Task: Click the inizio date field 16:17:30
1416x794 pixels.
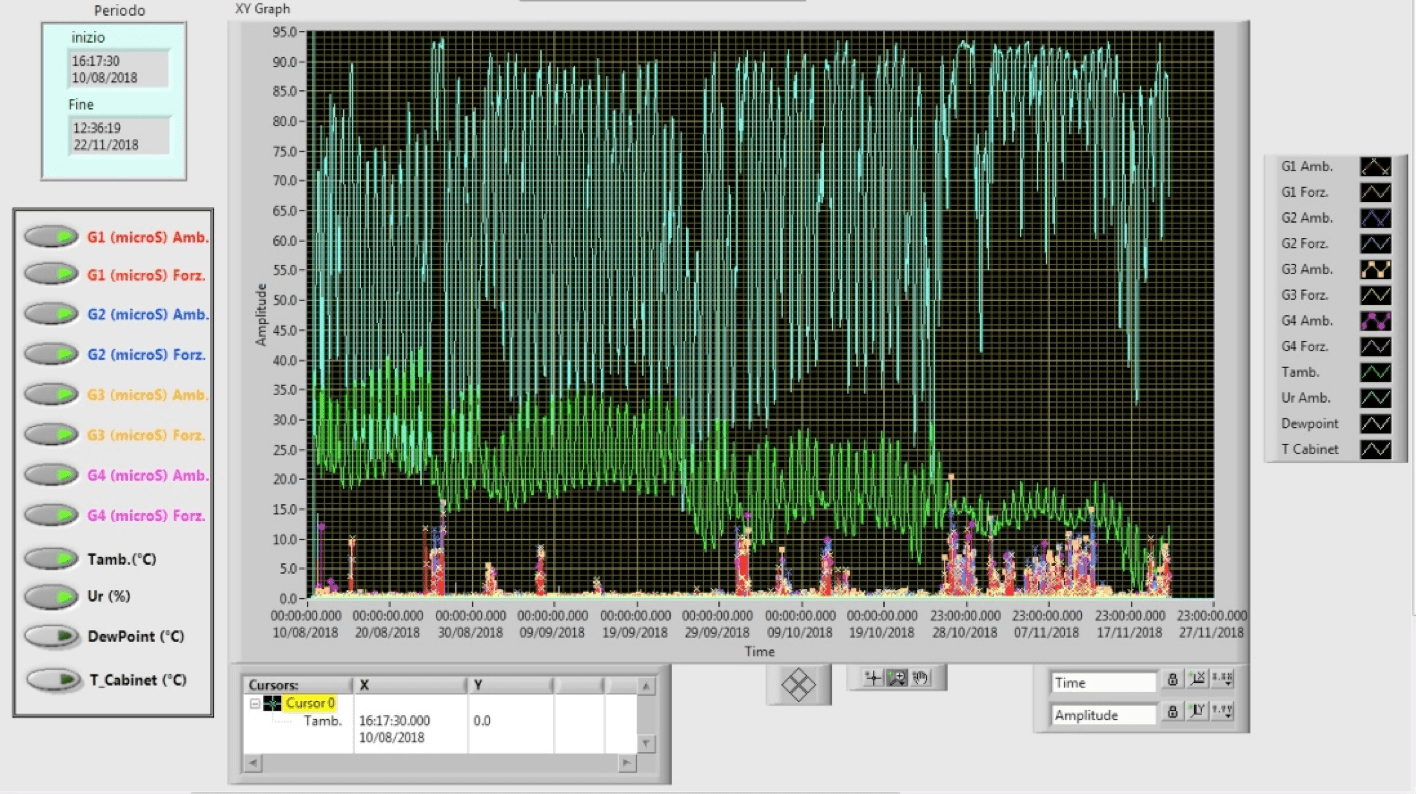Action: [119, 68]
